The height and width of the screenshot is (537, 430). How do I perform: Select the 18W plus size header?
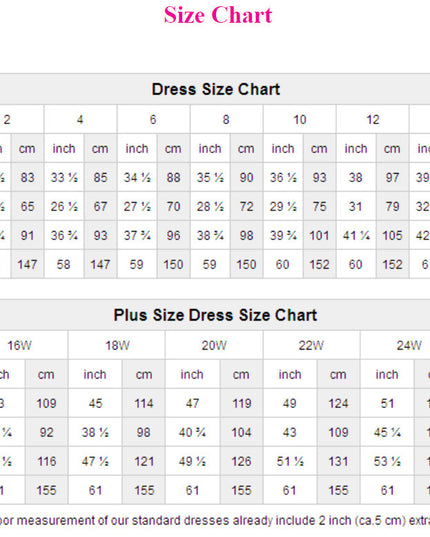click(117, 345)
